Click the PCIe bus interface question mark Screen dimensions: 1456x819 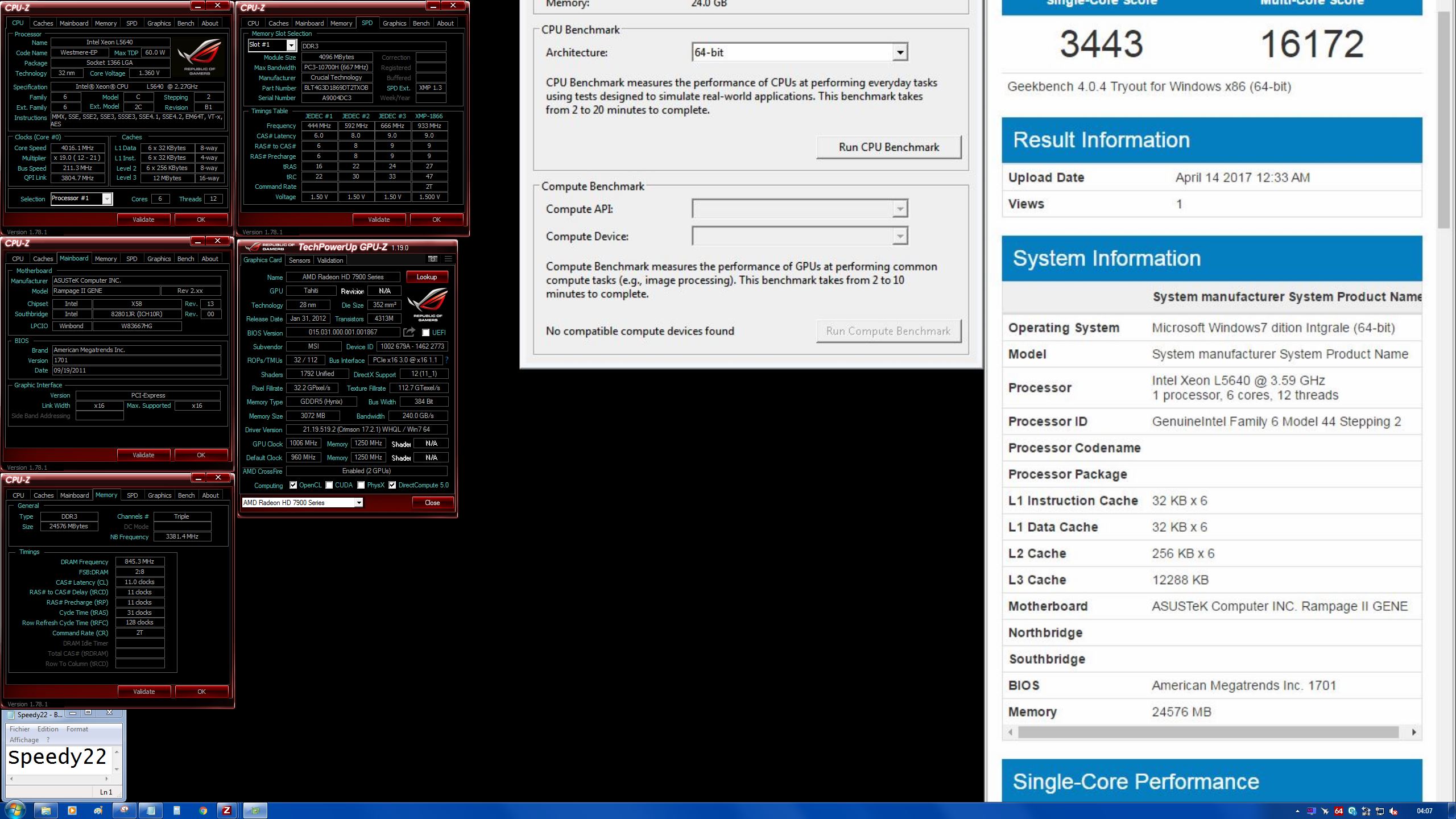pyautogui.click(x=446, y=360)
